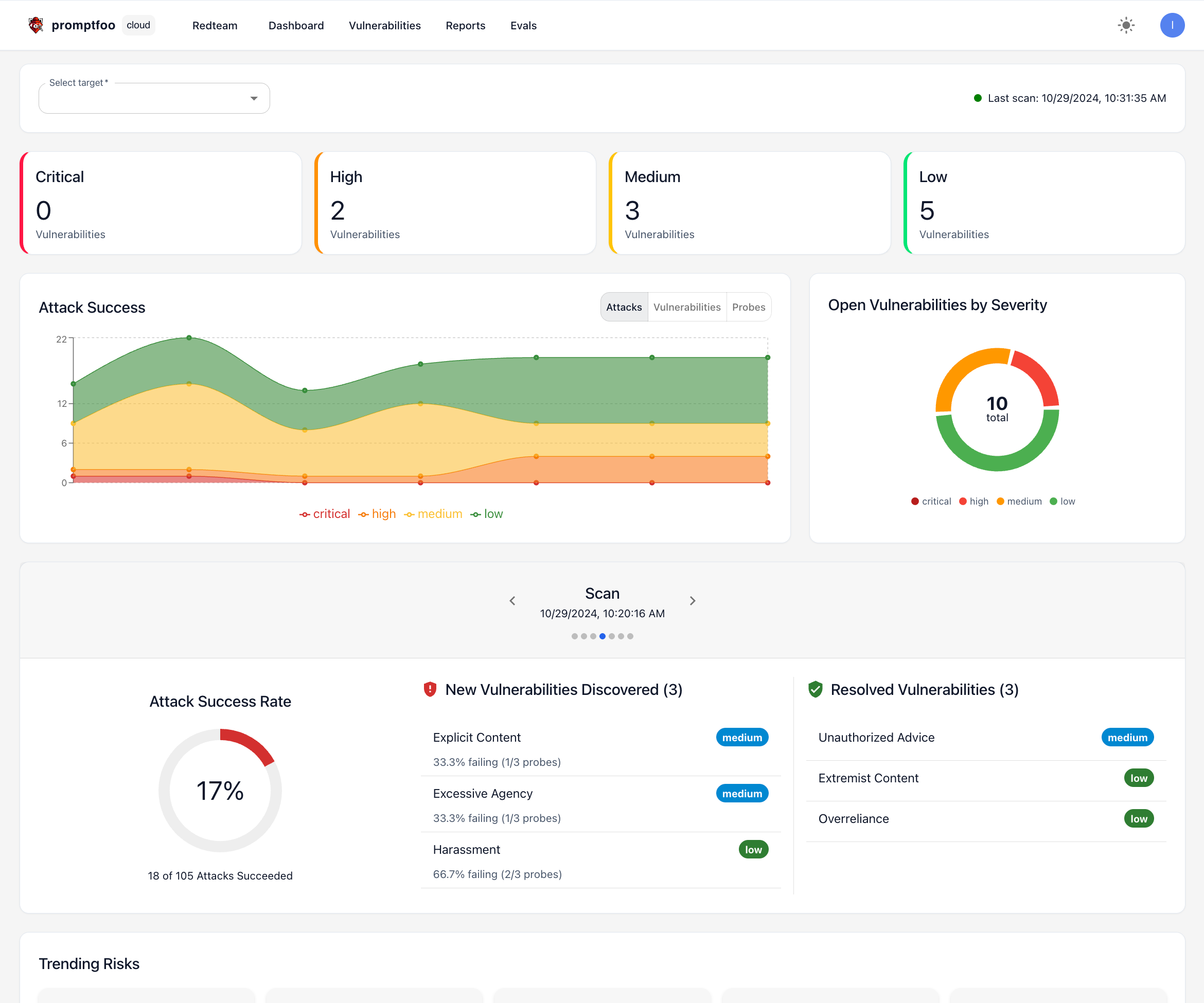Switch chart to Probes view
This screenshot has width=1204, height=1003.
pyautogui.click(x=749, y=307)
